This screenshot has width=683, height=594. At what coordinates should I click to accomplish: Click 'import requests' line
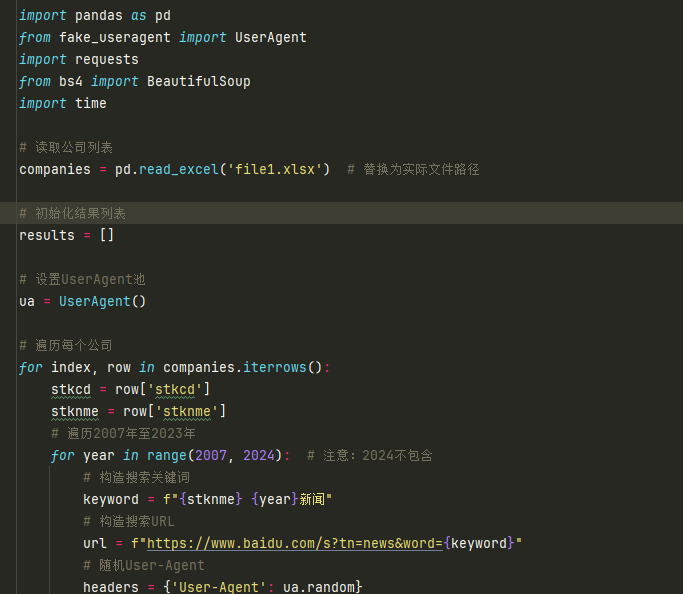[x=79, y=60]
